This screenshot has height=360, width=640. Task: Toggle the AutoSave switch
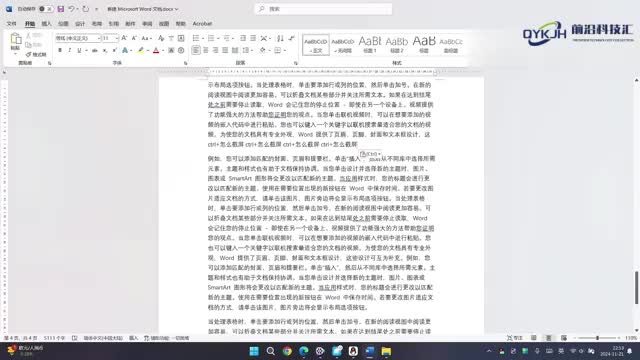pyautogui.click(x=46, y=9)
